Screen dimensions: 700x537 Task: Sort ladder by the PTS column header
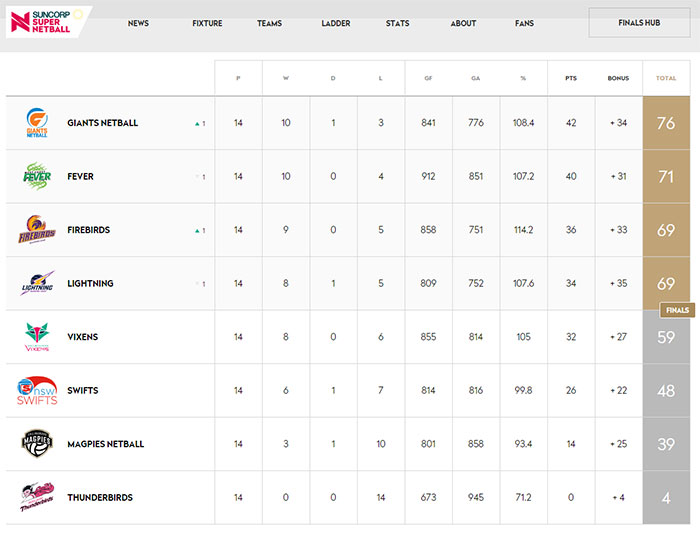(x=571, y=78)
